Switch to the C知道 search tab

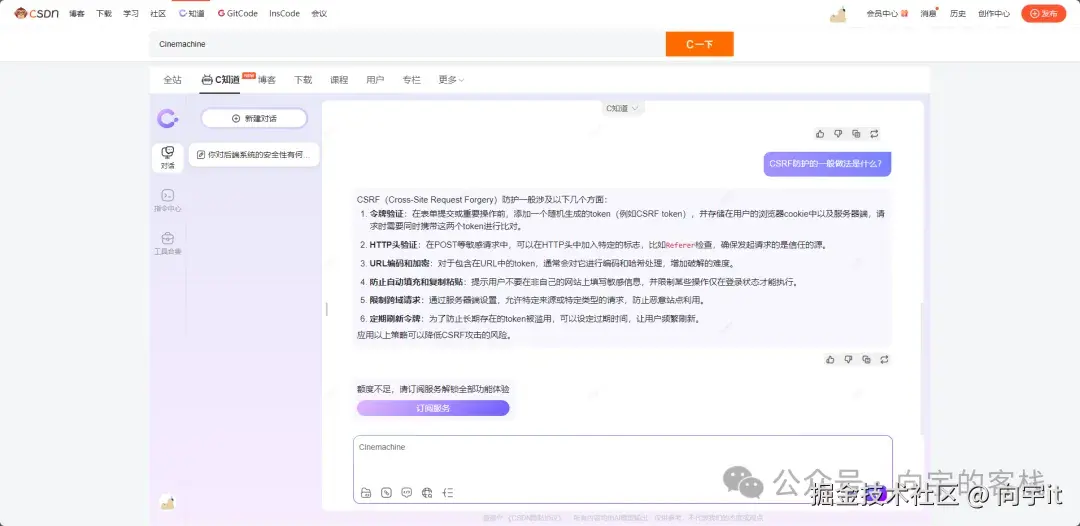point(220,80)
